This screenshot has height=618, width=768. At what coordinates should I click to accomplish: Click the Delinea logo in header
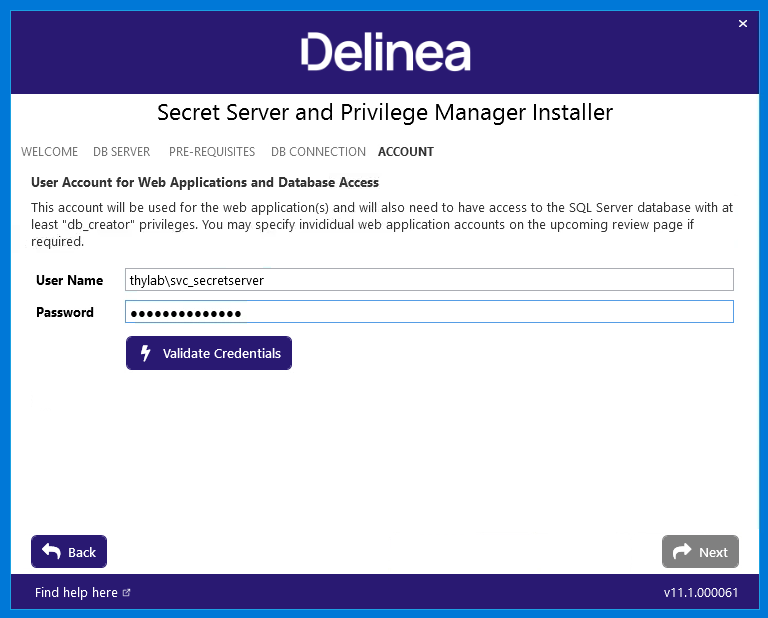[x=385, y=52]
